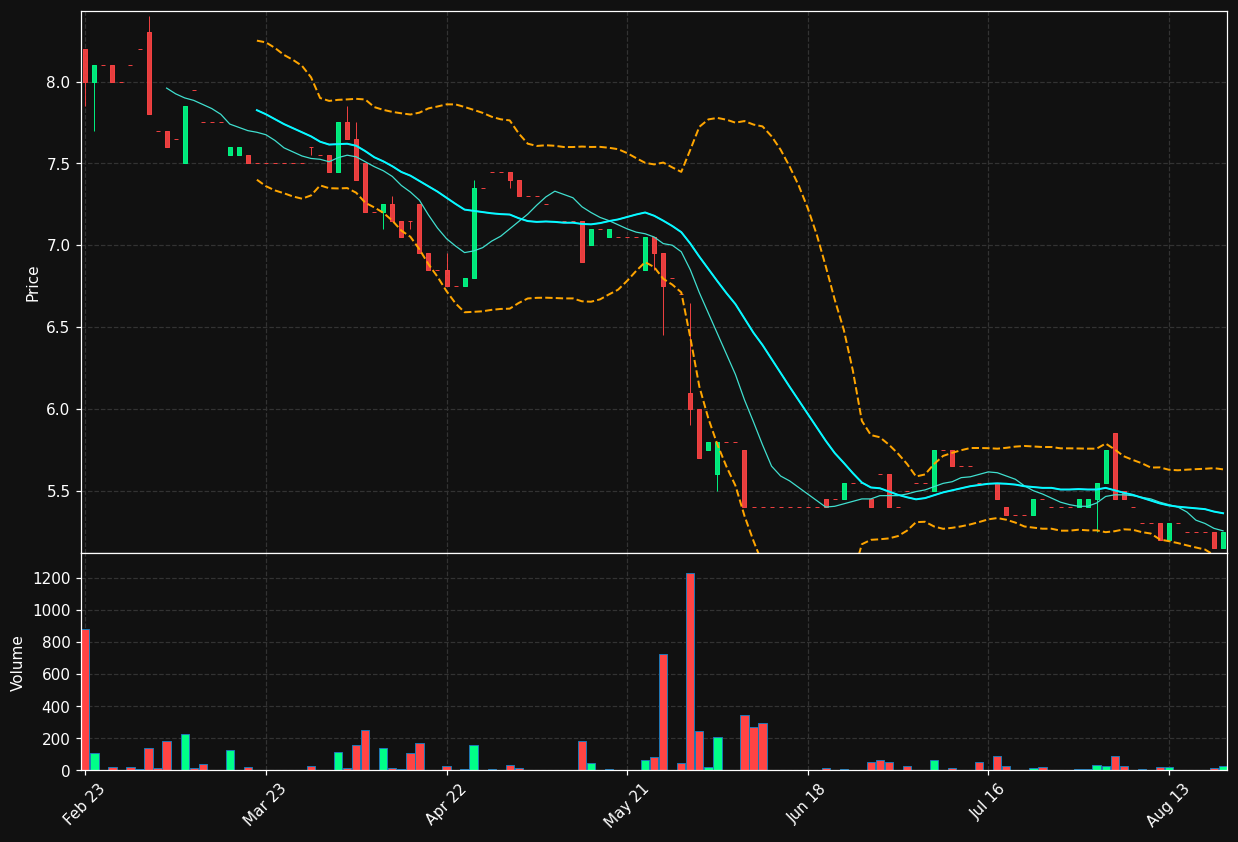1238x842 pixels.
Task: Click the 'Feb 23' date label
Action: [84, 805]
